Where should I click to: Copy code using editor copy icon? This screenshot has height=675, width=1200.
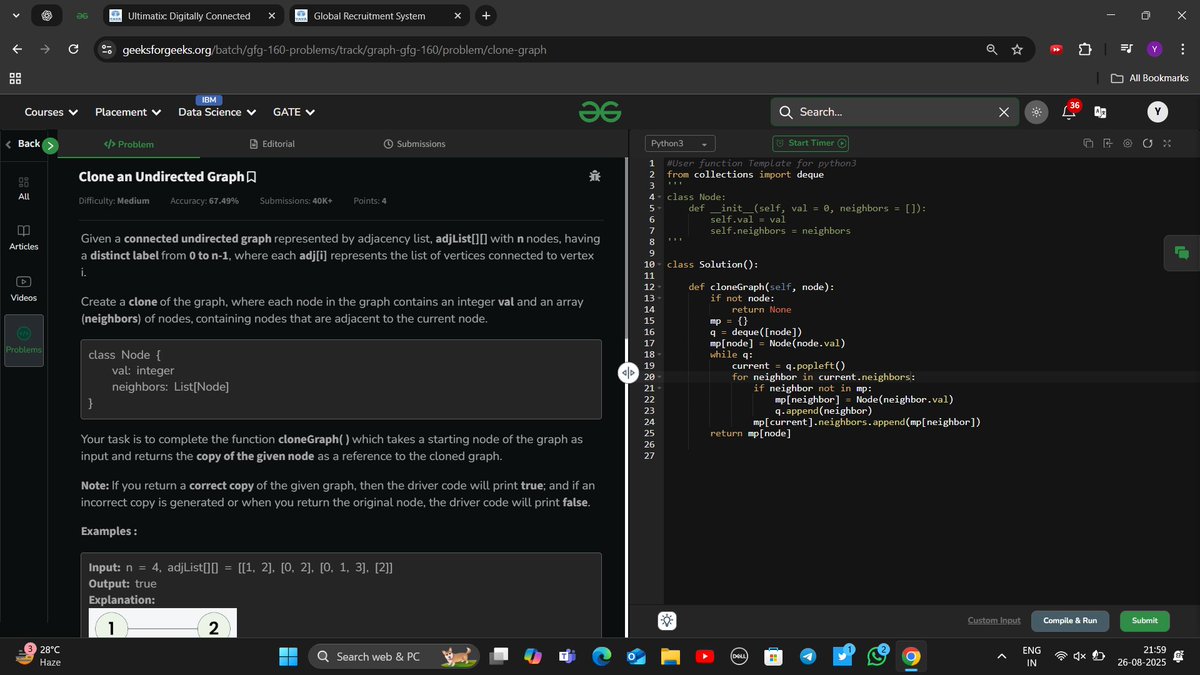(1089, 144)
